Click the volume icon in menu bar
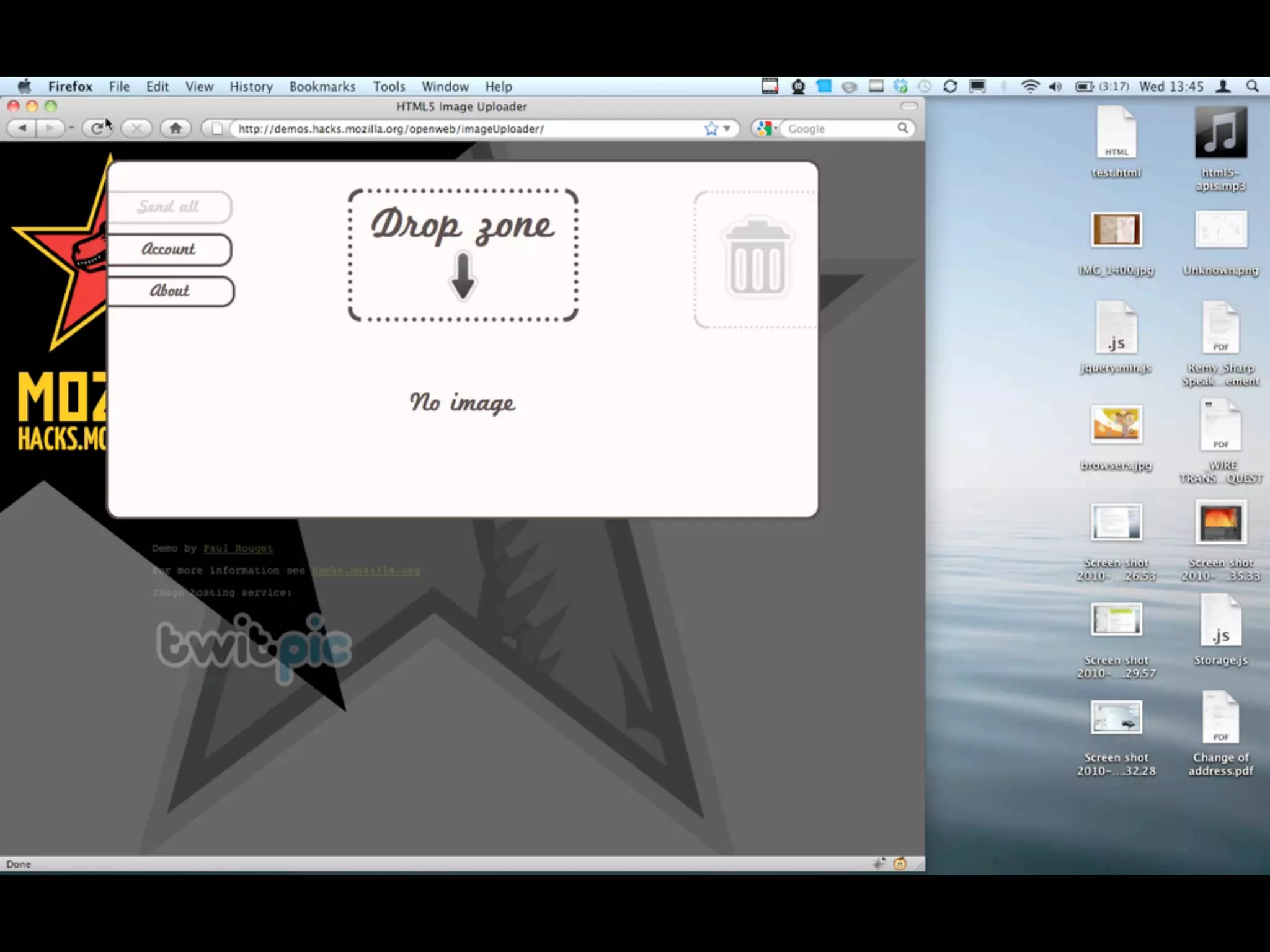 [1055, 87]
